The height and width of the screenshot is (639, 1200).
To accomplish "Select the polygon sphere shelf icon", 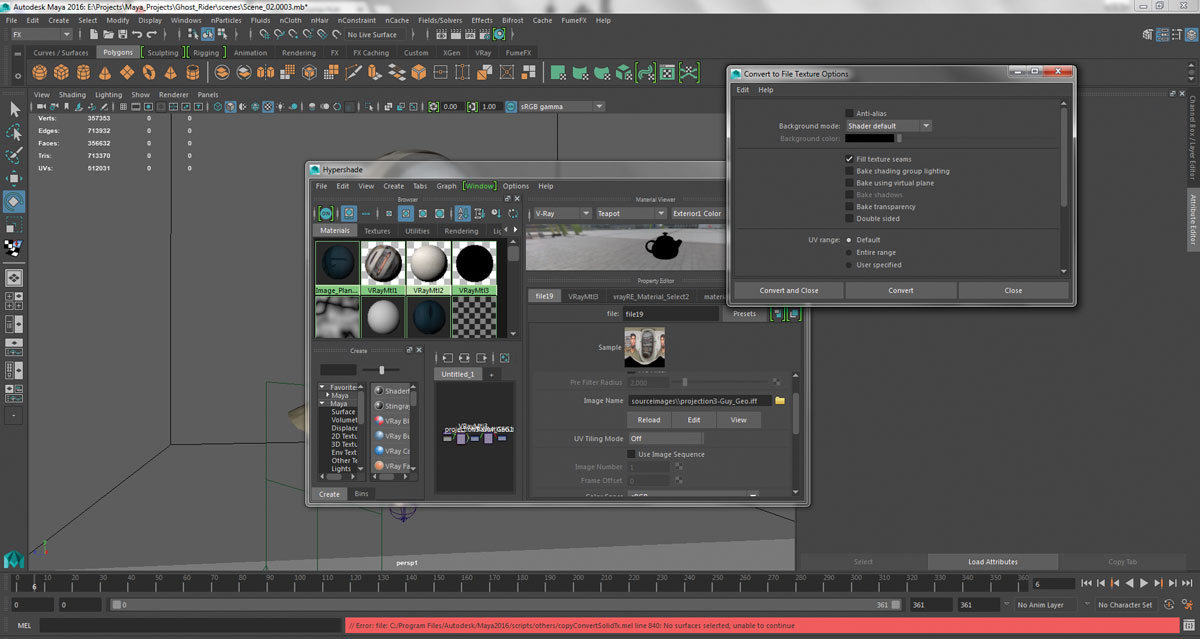I will [39, 72].
